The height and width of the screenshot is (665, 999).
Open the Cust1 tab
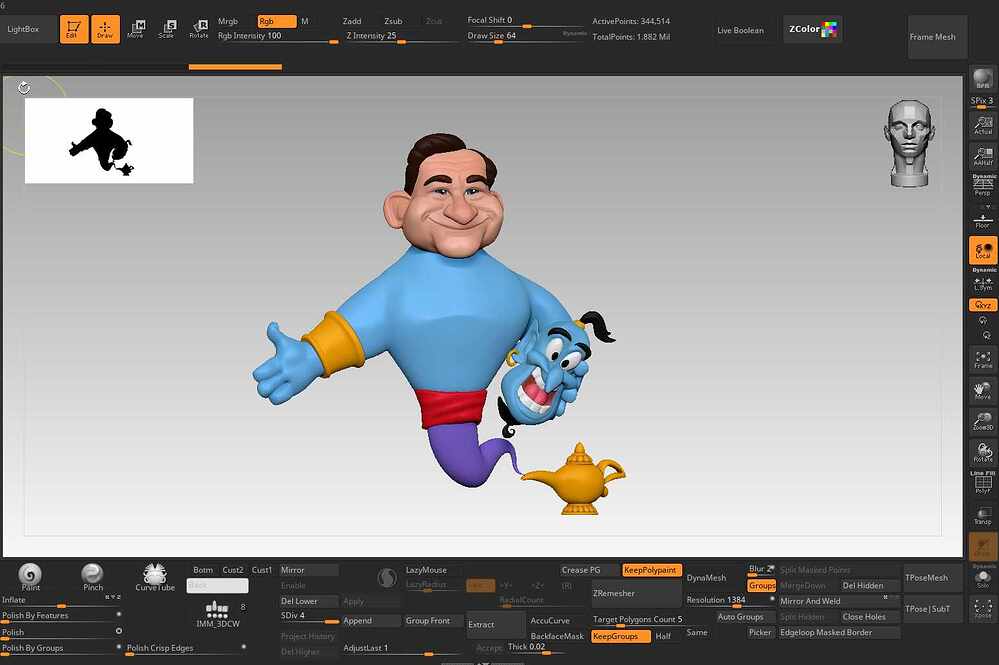coord(262,570)
